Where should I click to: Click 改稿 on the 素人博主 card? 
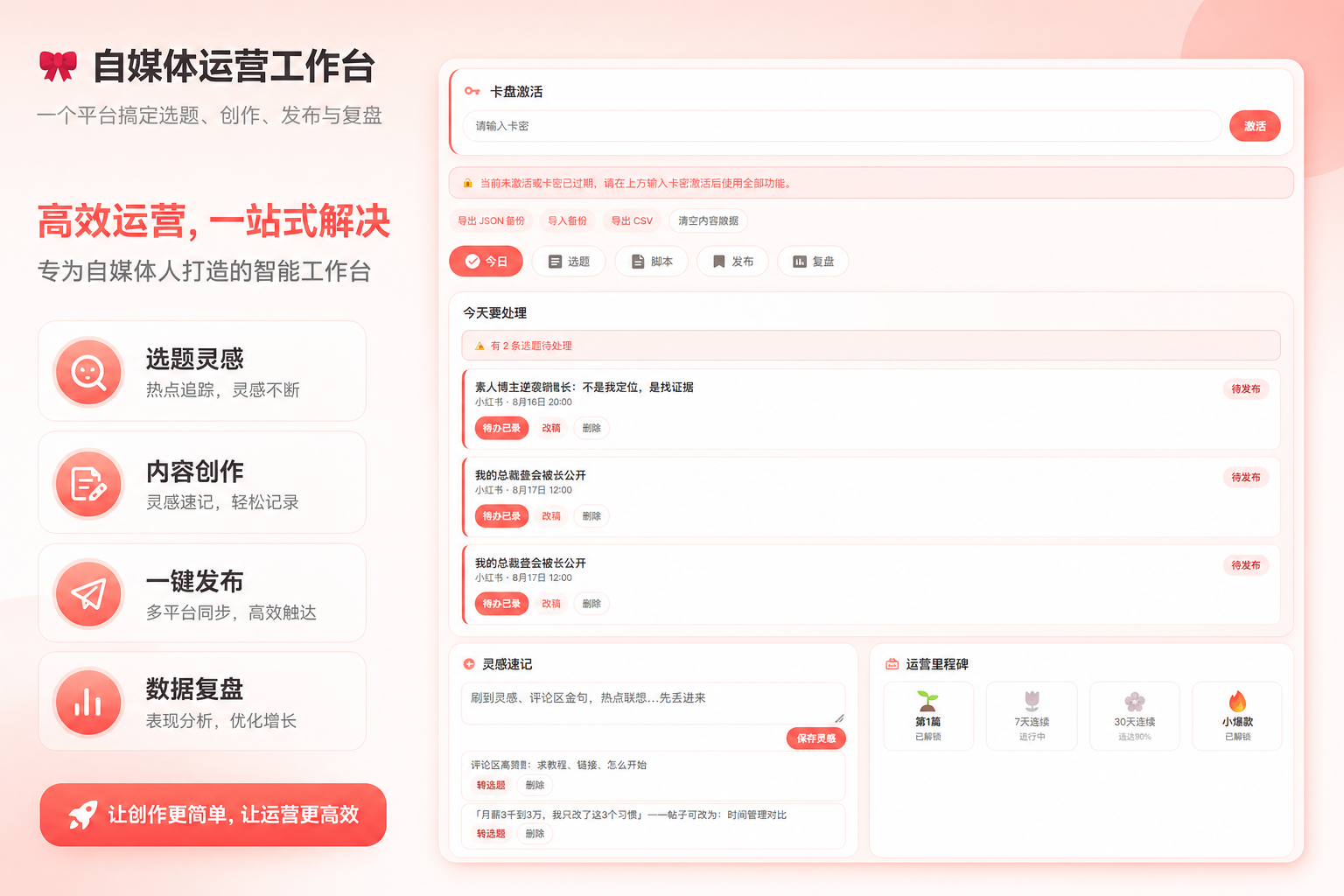551,428
